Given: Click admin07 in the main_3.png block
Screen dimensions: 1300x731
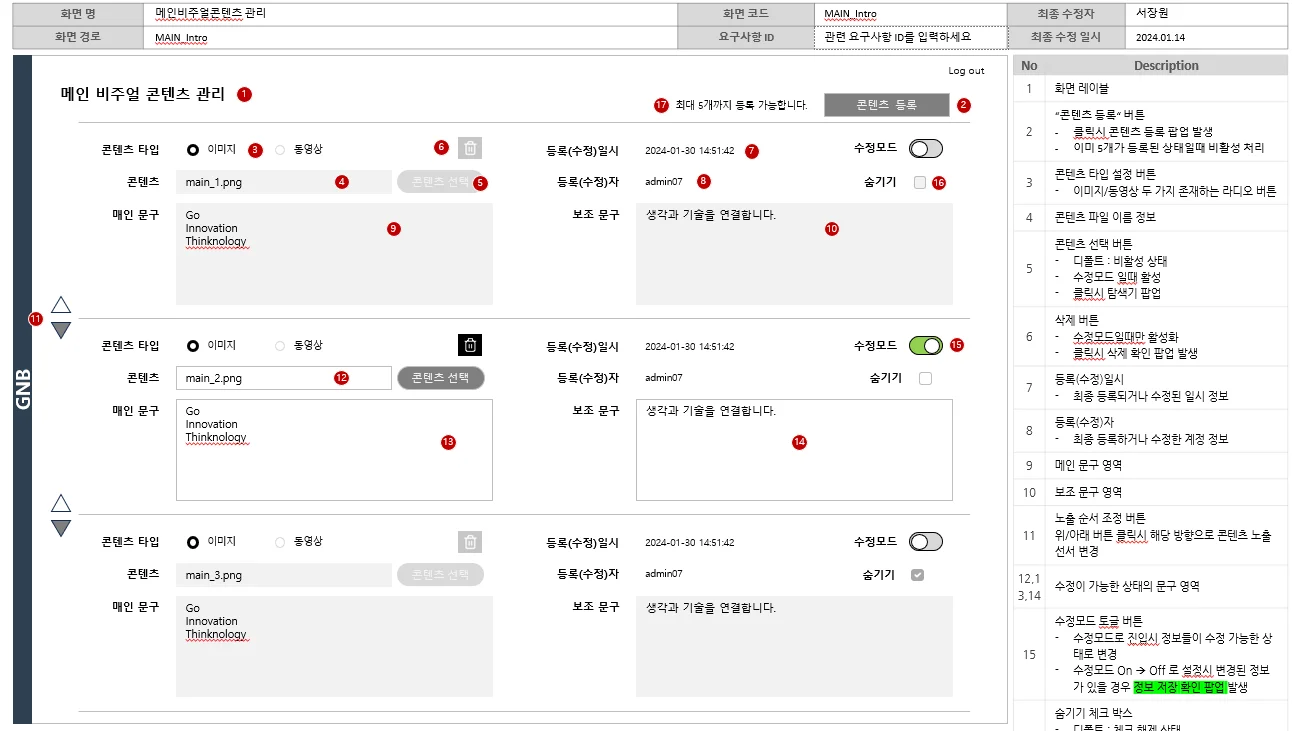Looking at the screenshot, I should click(x=664, y=574).
